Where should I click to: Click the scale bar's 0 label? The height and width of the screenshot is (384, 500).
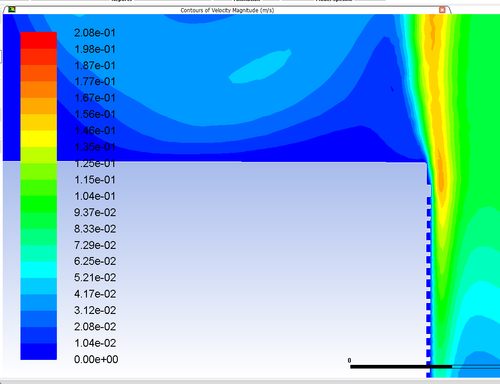point(349,360)
